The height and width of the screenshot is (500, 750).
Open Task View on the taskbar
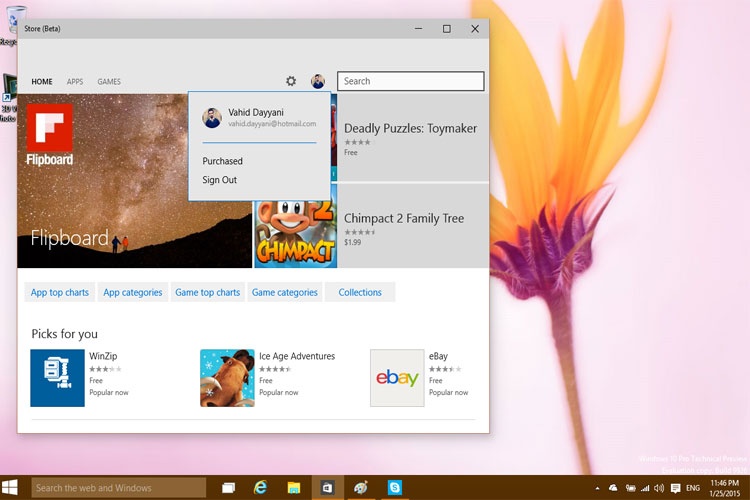229,488
